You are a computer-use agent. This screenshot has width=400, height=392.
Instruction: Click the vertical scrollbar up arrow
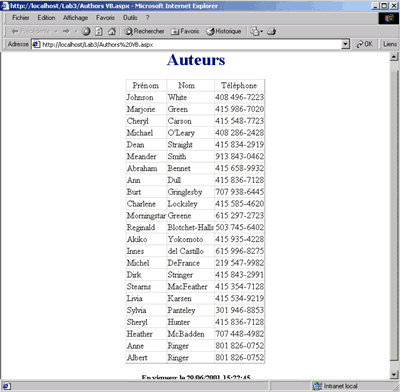click(394, 57)
